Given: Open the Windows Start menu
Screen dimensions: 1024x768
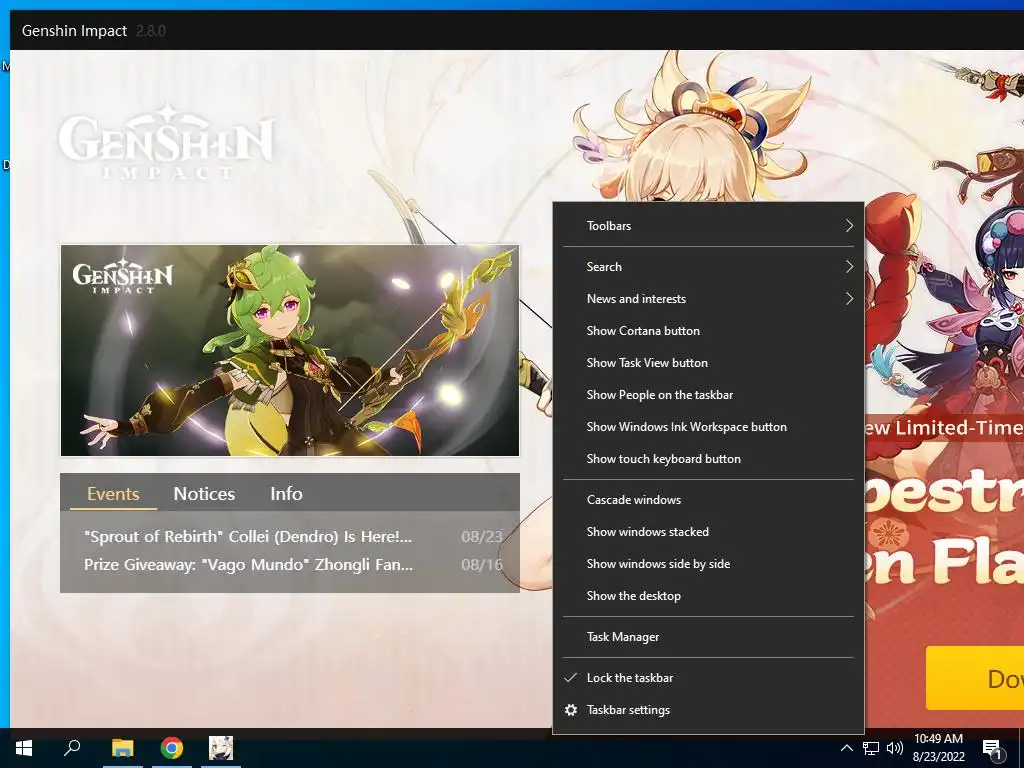Looking at the screenshot, I should 24,748.
